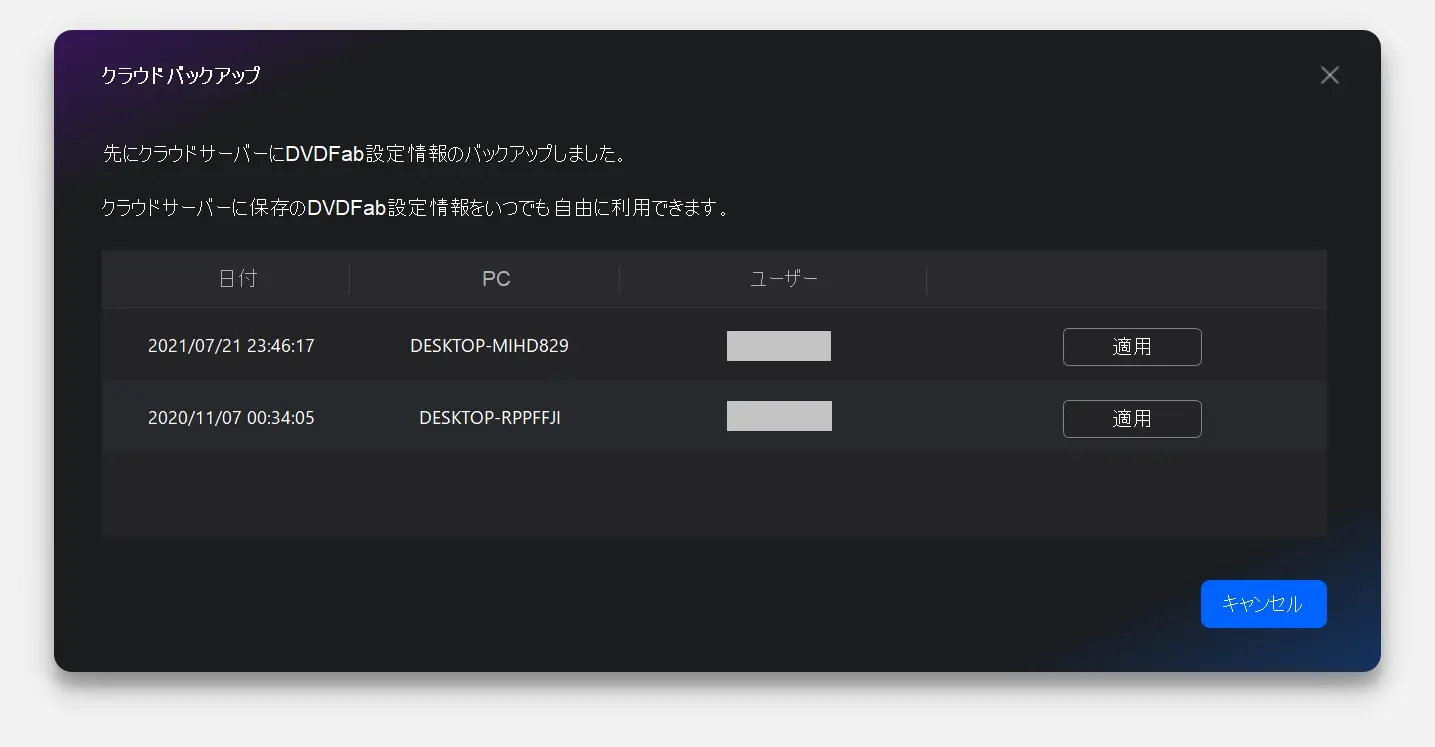Click the クラウドバックアップ dialog title
The image size is (1435, 747).
(x=181, y=75)
